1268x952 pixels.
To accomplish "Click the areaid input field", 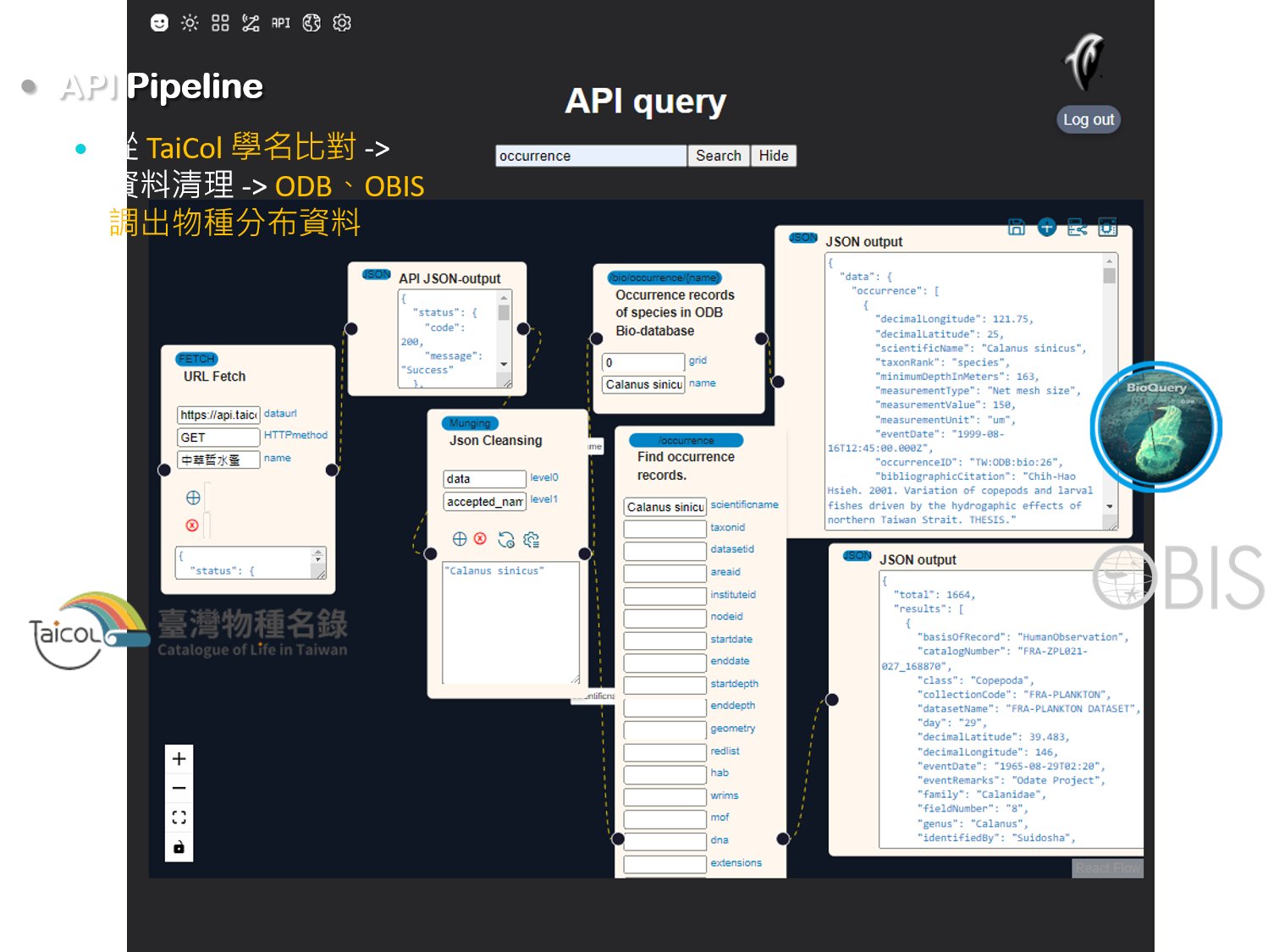I will (664, 574).
